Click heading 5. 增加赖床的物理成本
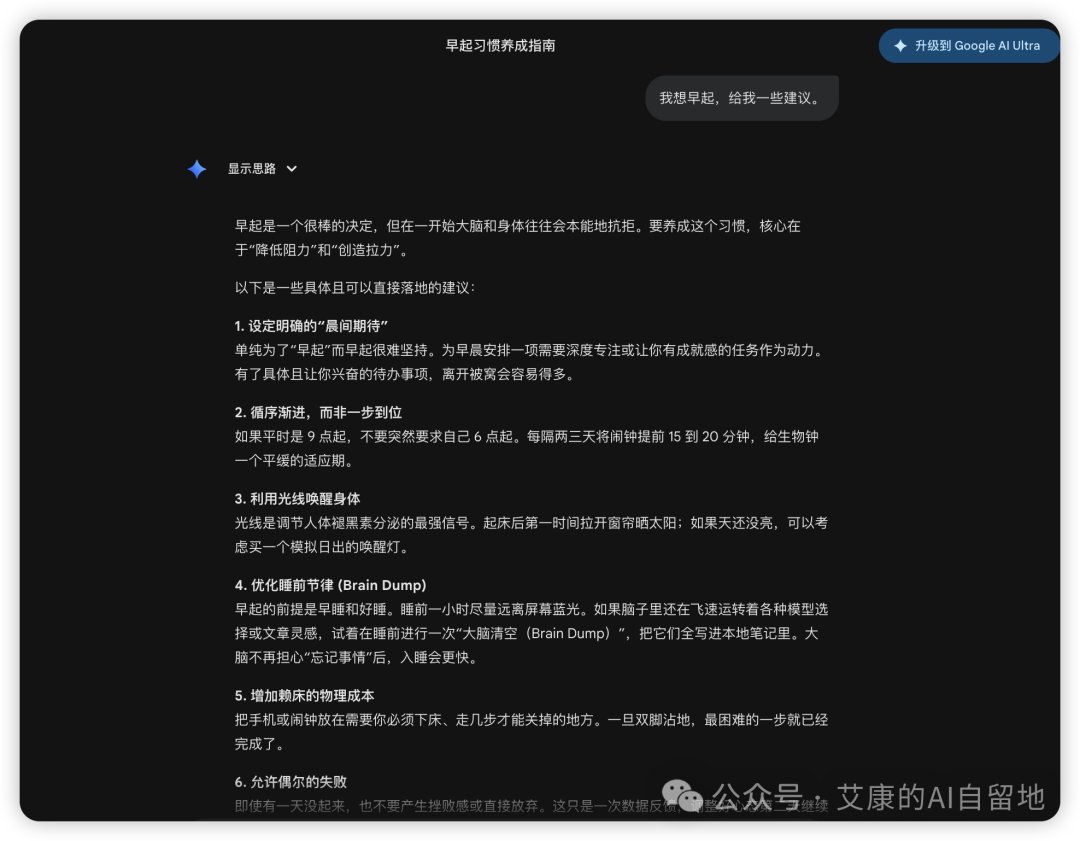Screen dimensions: 1080x841 [304, 696]
